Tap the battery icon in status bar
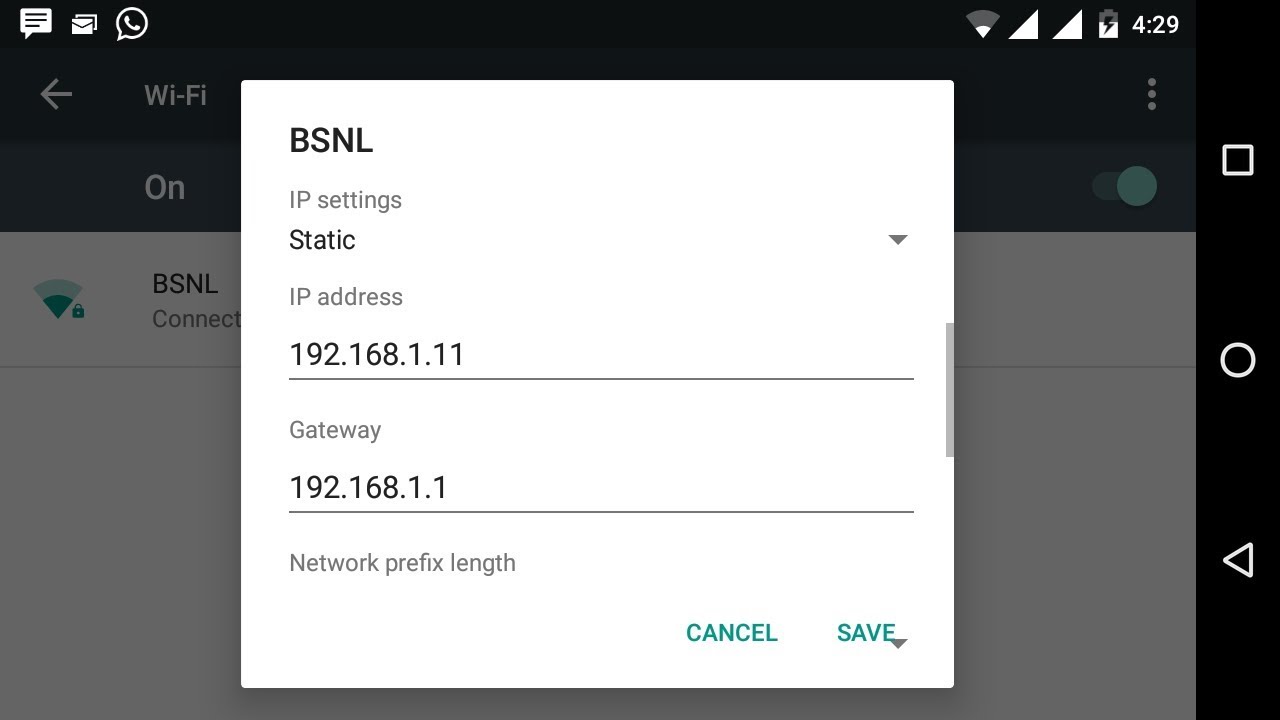Image resolution: width=1280 pixels, height=720 pixels. pyautogui.click(x=1108, y=22)
